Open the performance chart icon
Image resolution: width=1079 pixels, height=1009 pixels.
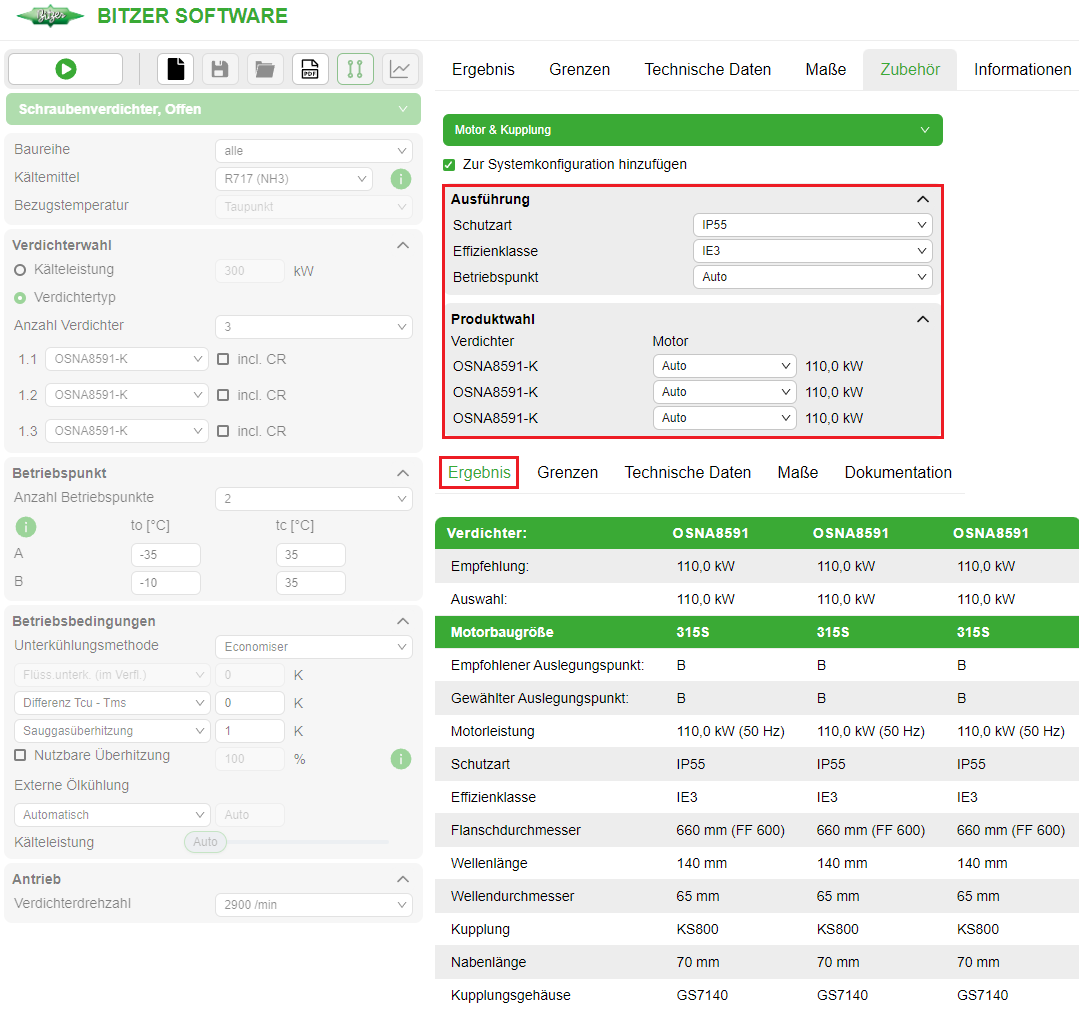400,69
